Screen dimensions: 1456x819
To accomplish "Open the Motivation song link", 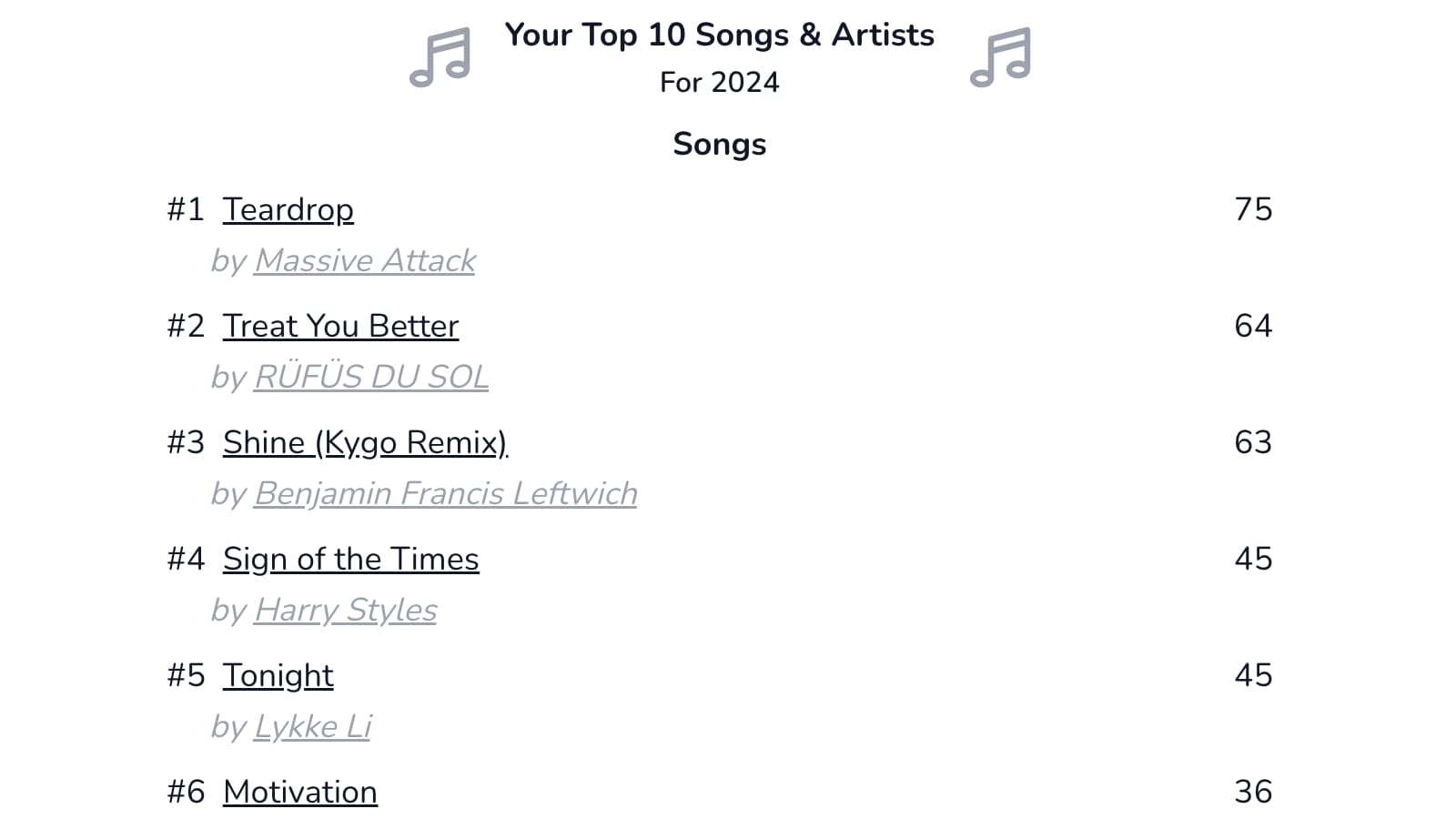I will 299,792.
